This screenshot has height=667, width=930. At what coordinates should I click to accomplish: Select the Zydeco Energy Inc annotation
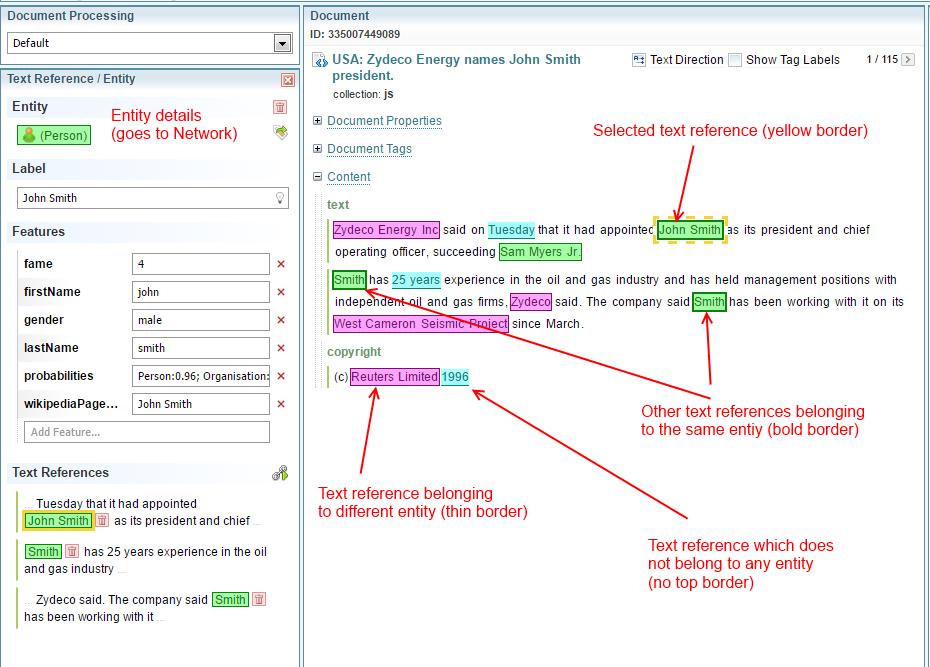pos(386,230)
